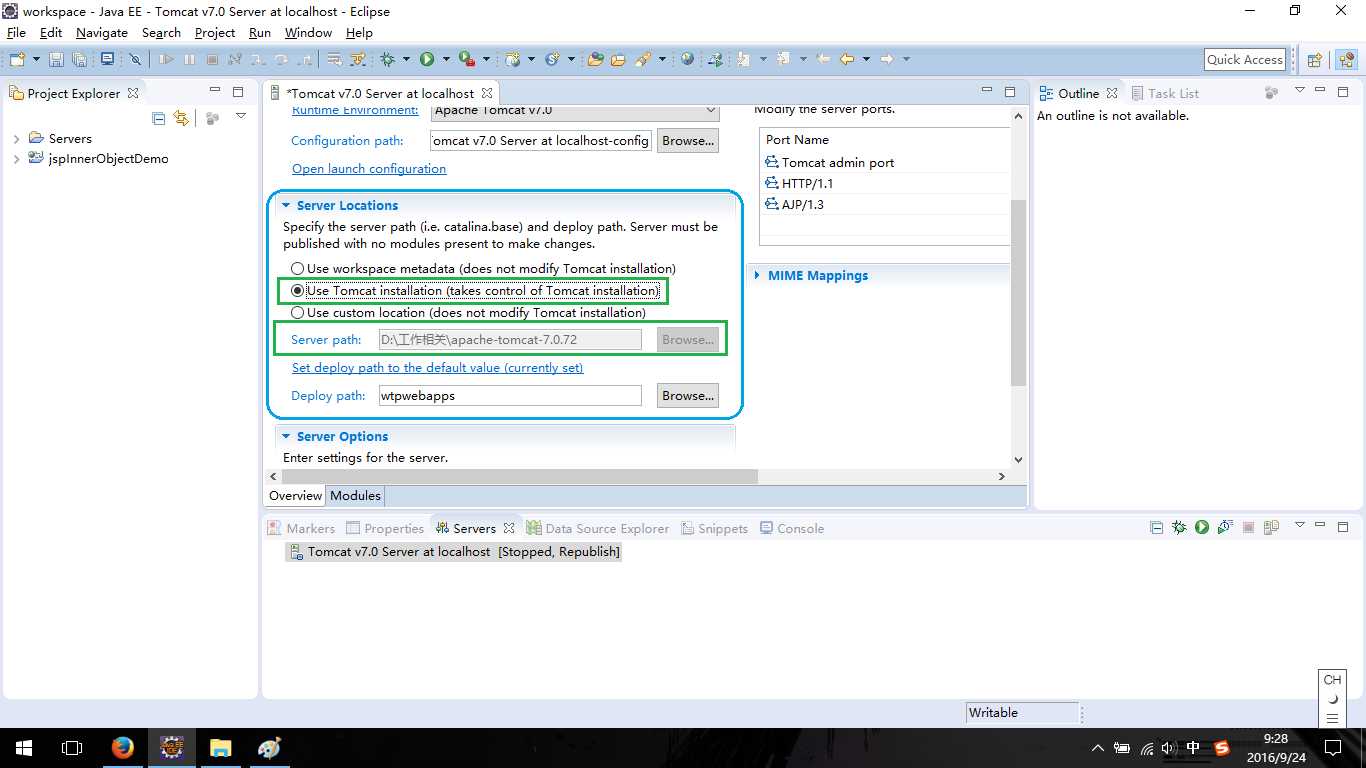
Task: Click the Java EE perspective icon
Action: pyautogui.click(x=1346, y=60)
